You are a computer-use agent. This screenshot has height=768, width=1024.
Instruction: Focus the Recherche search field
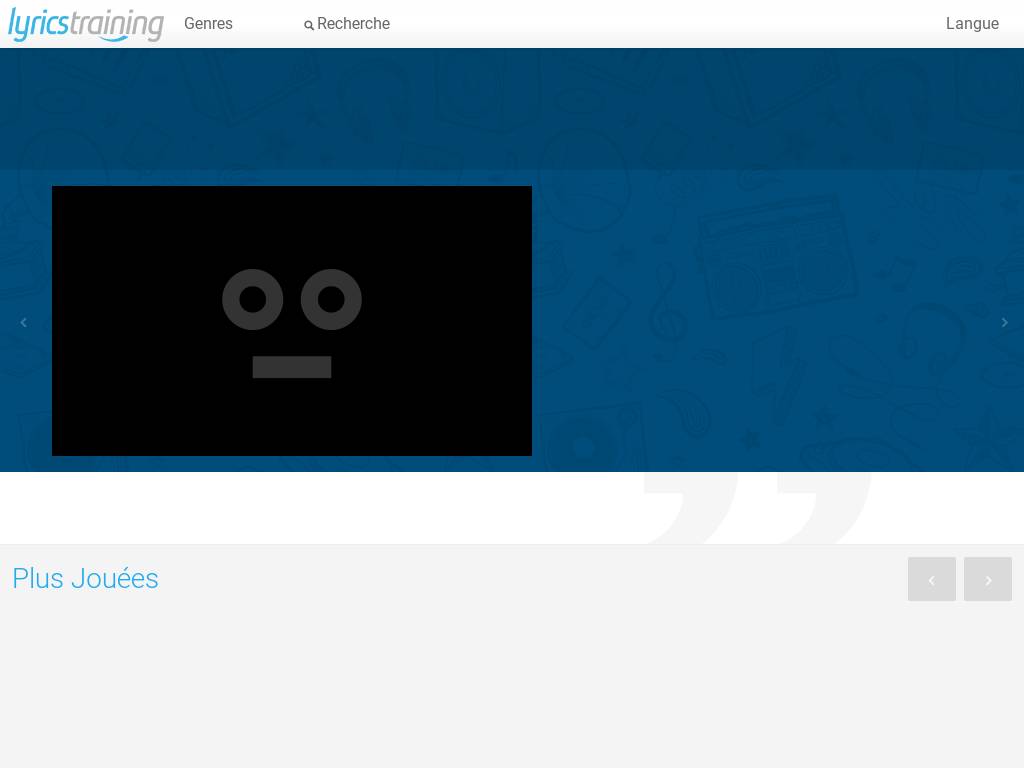[x=353, y=24]
